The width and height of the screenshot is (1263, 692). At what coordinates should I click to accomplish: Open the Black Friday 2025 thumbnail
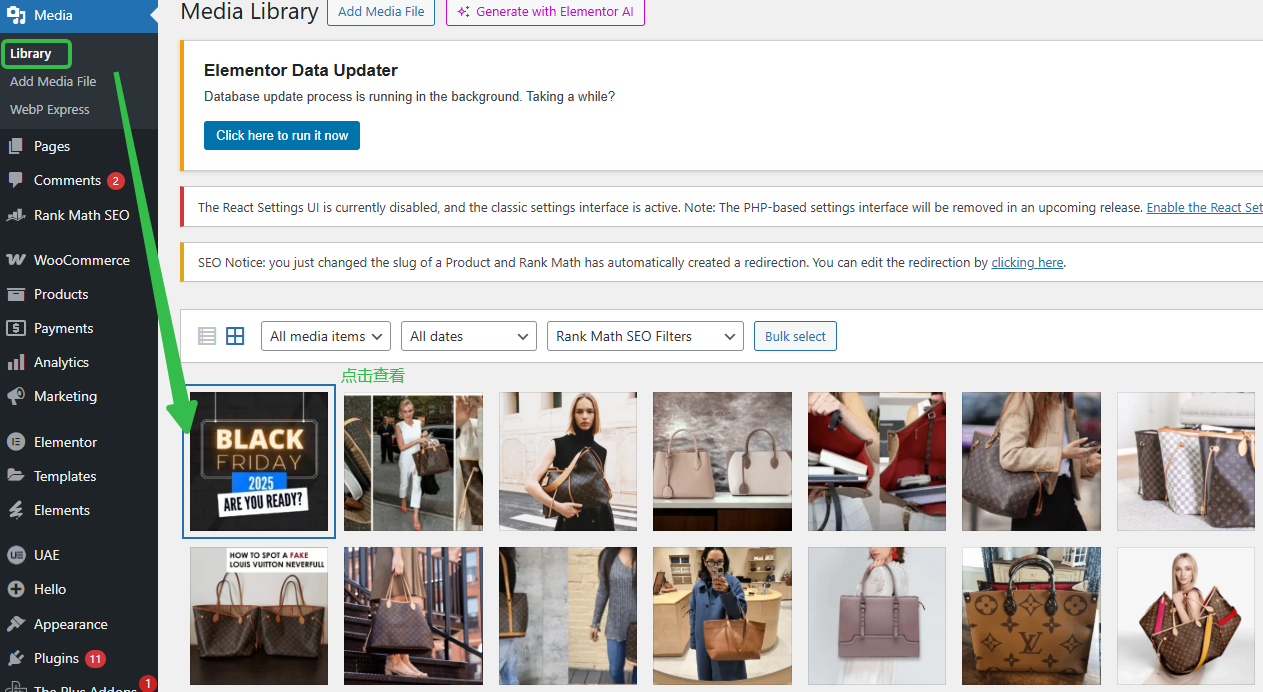pyautogui.click(x=259, y=461)
